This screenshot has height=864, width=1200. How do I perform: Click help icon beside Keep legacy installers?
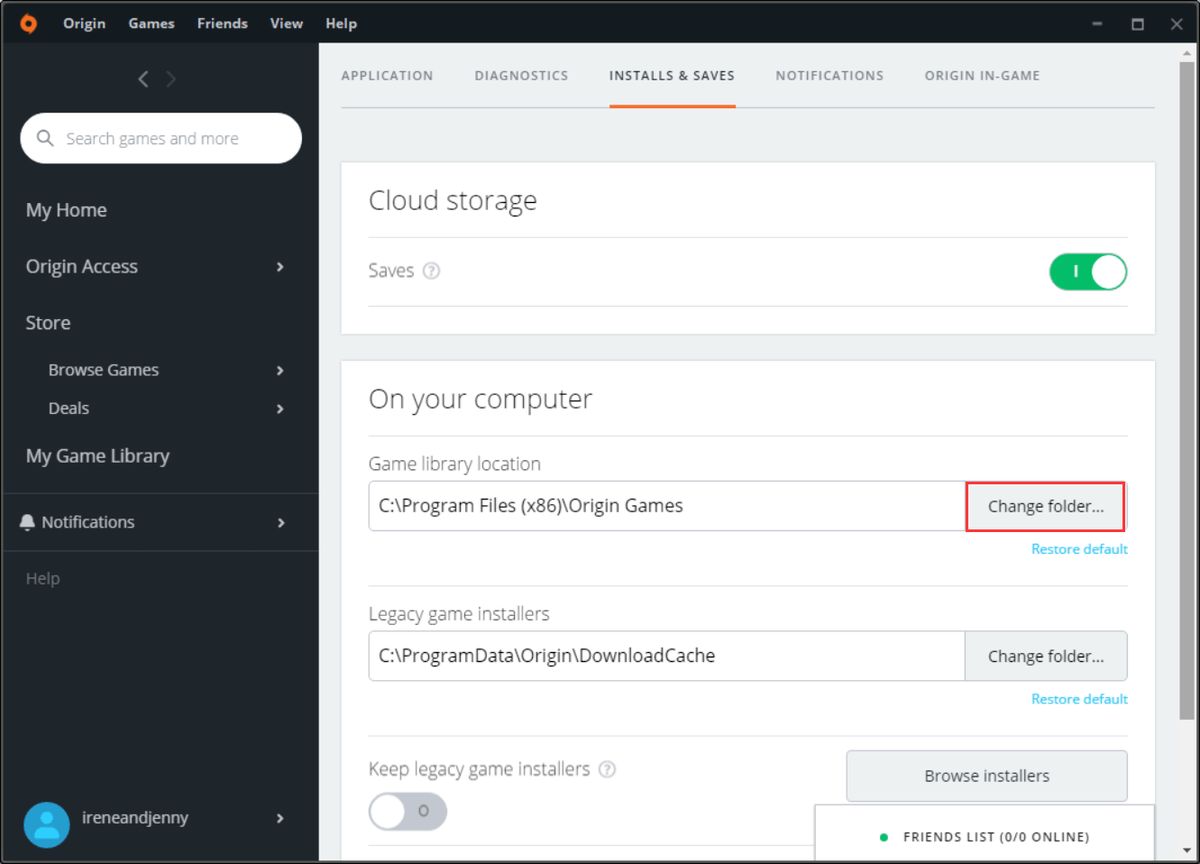607,769
